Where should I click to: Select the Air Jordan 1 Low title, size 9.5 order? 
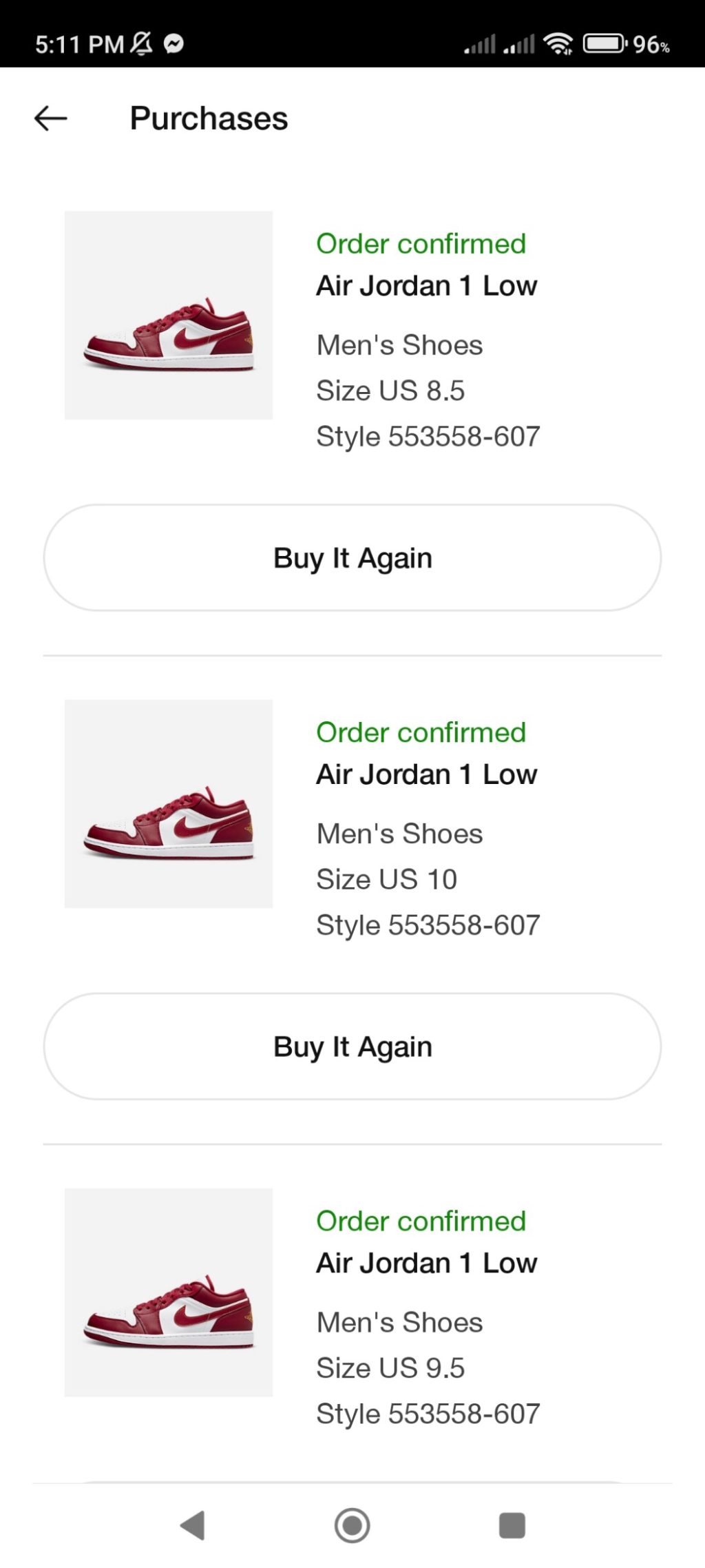coord(426,1263)
